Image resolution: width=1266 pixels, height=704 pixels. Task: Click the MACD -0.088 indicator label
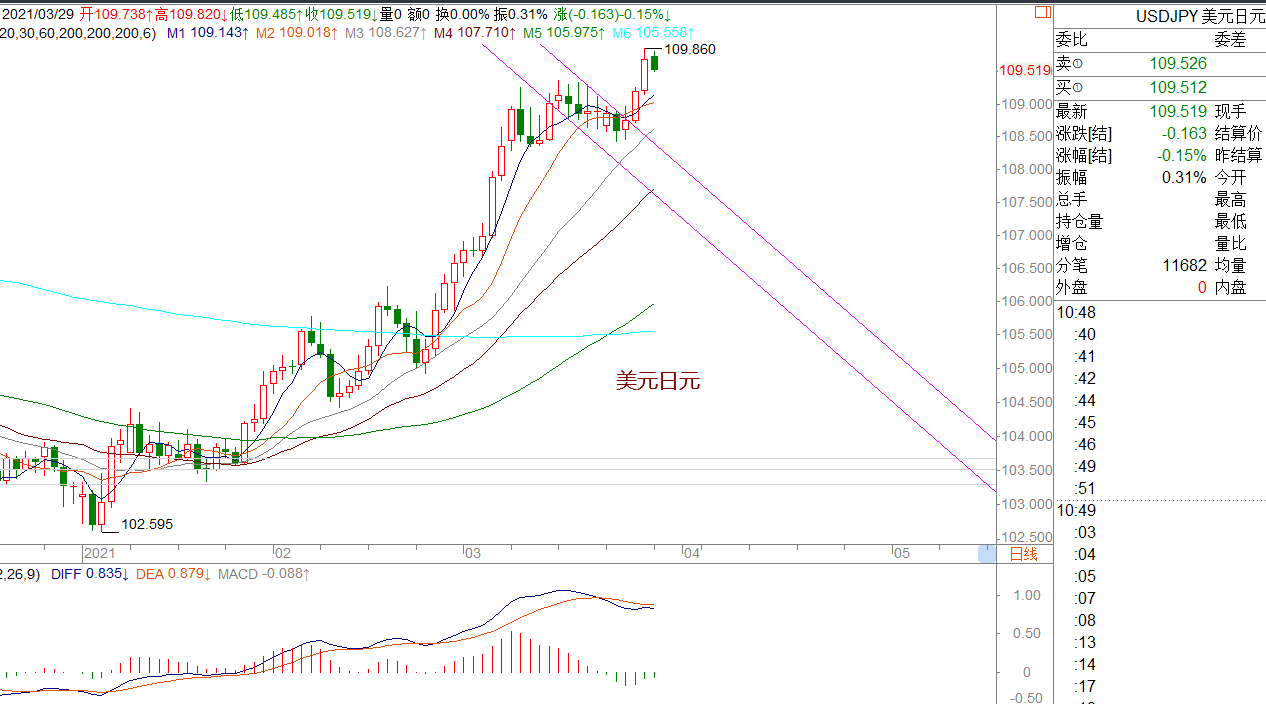[x=264, y=574]
